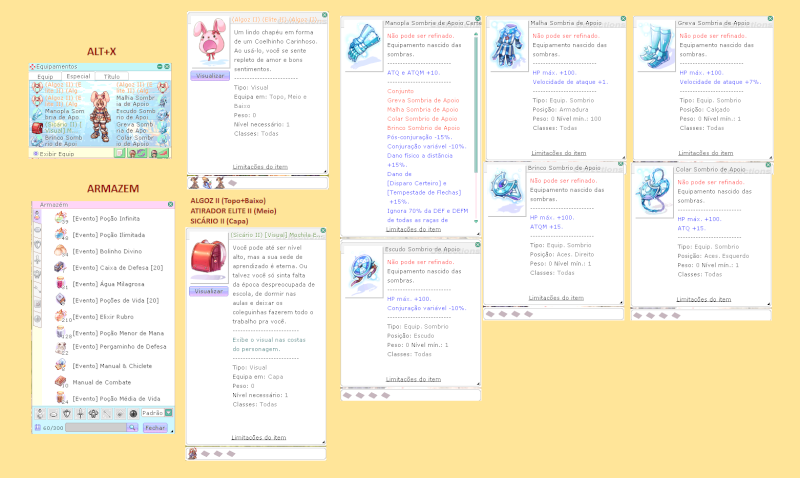Open Limitações do item in Greva Sombria window
Viewport: 800px width, 478px height.
[x=706, y=153]
